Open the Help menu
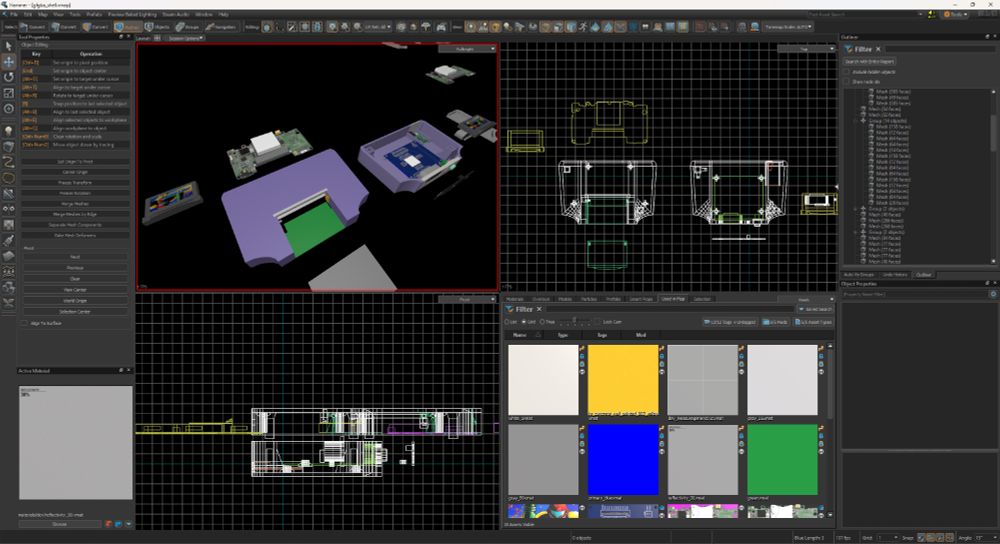 click(x=223, y=14)
